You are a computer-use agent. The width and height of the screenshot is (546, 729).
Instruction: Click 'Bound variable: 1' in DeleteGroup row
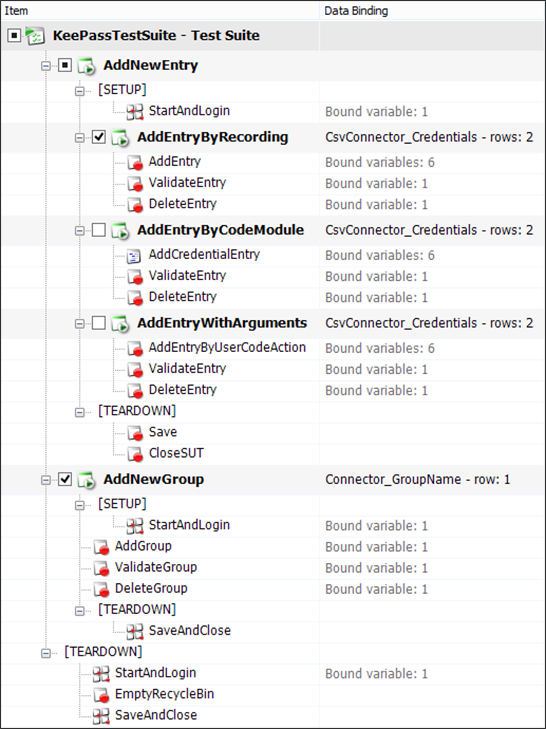pos(376,590)
